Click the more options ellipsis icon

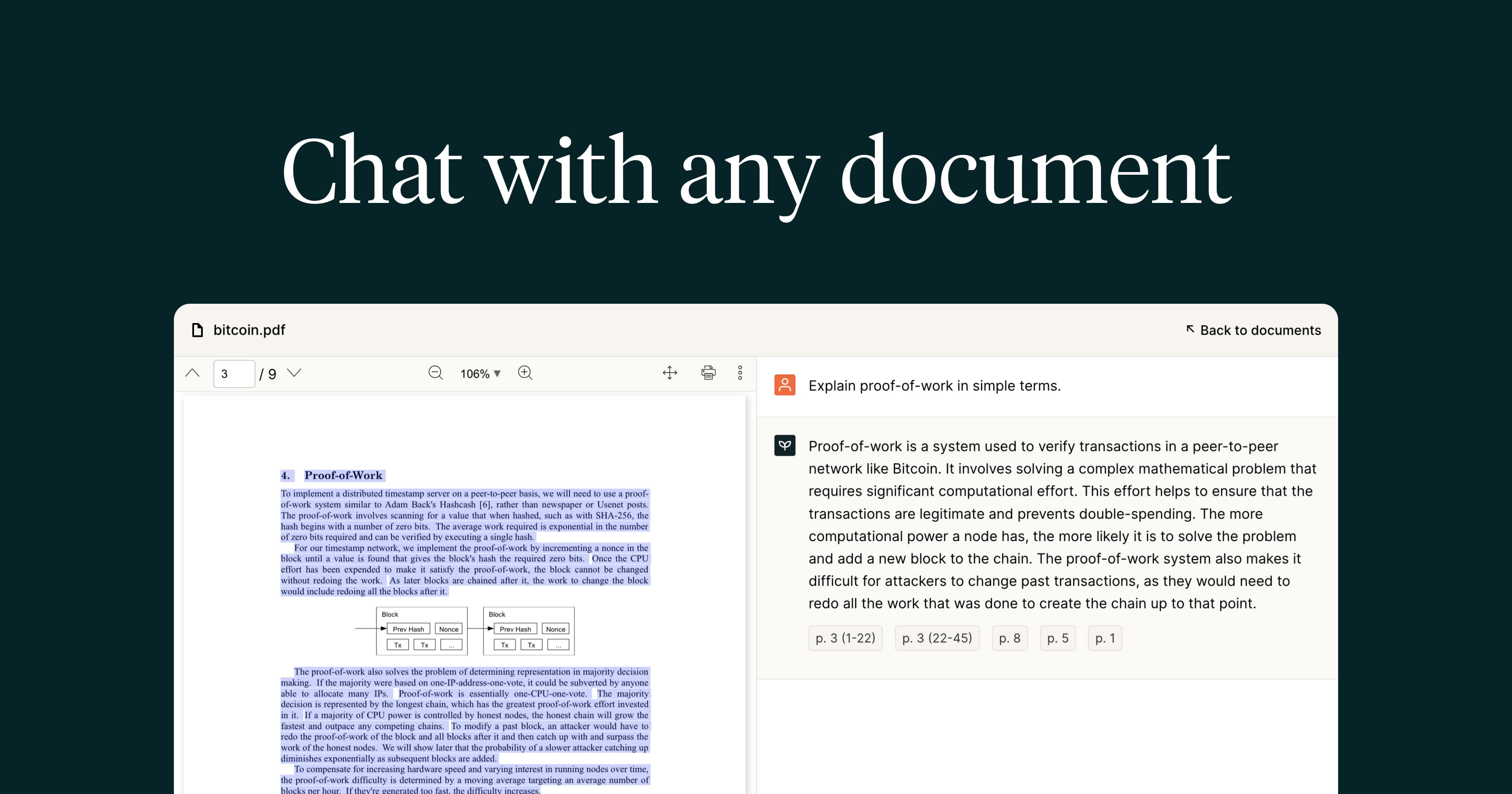pyautogui.click(x=739, y=373)
